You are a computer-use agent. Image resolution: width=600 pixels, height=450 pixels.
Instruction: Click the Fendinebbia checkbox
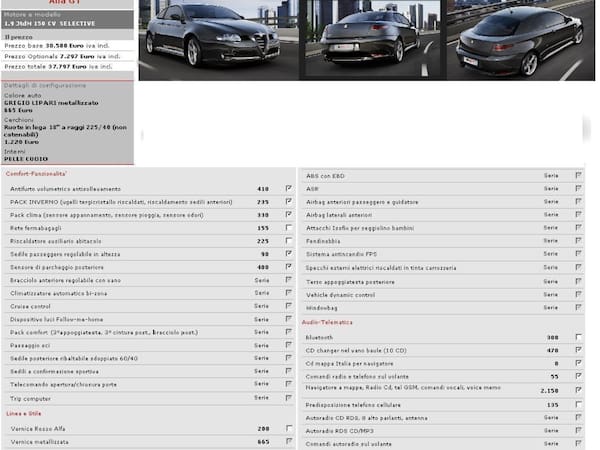(579, 241)
